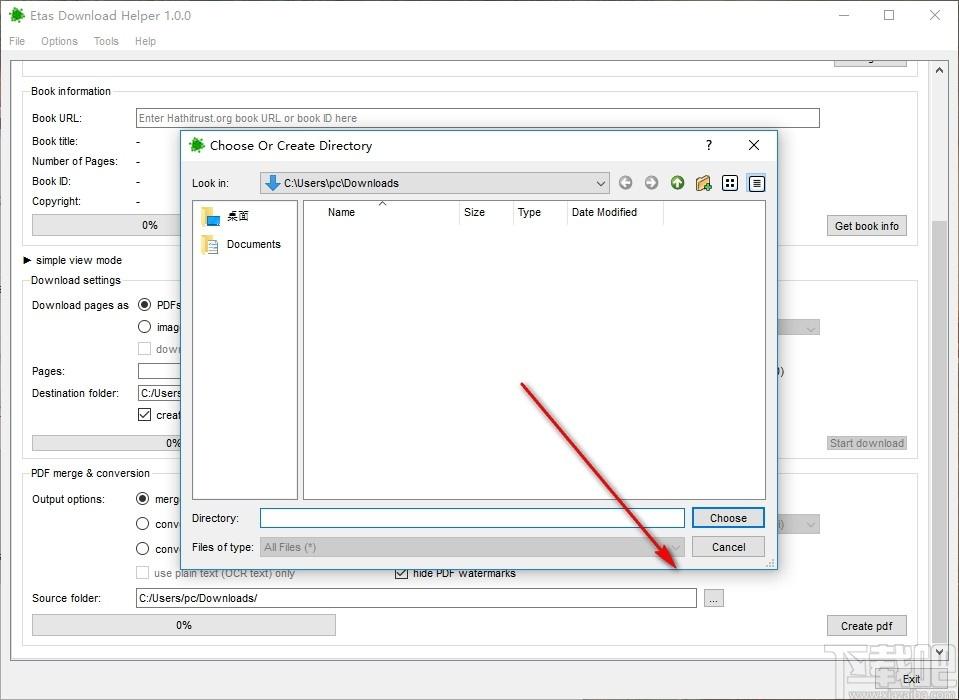Click the Directory text input field

click(x=472, y=518)
